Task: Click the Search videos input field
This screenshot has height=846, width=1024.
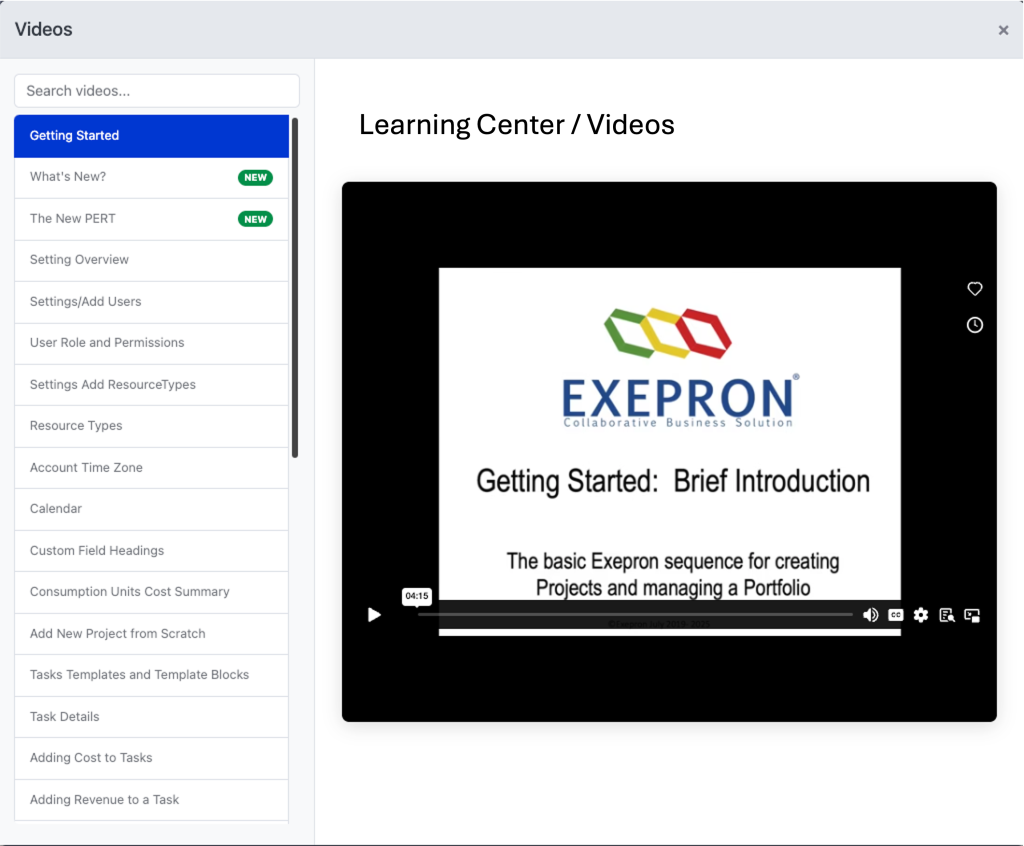Action: click(157, 91)
